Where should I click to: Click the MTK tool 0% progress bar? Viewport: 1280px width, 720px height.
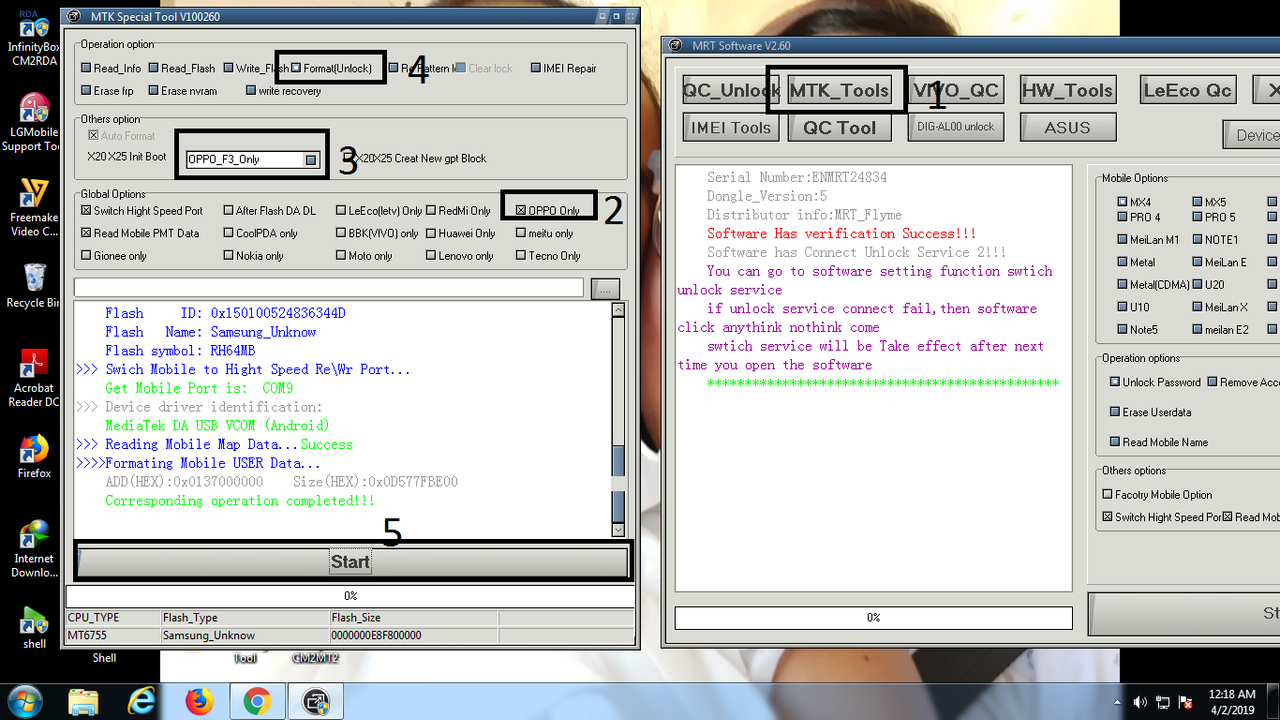click(x=350, y=596)
